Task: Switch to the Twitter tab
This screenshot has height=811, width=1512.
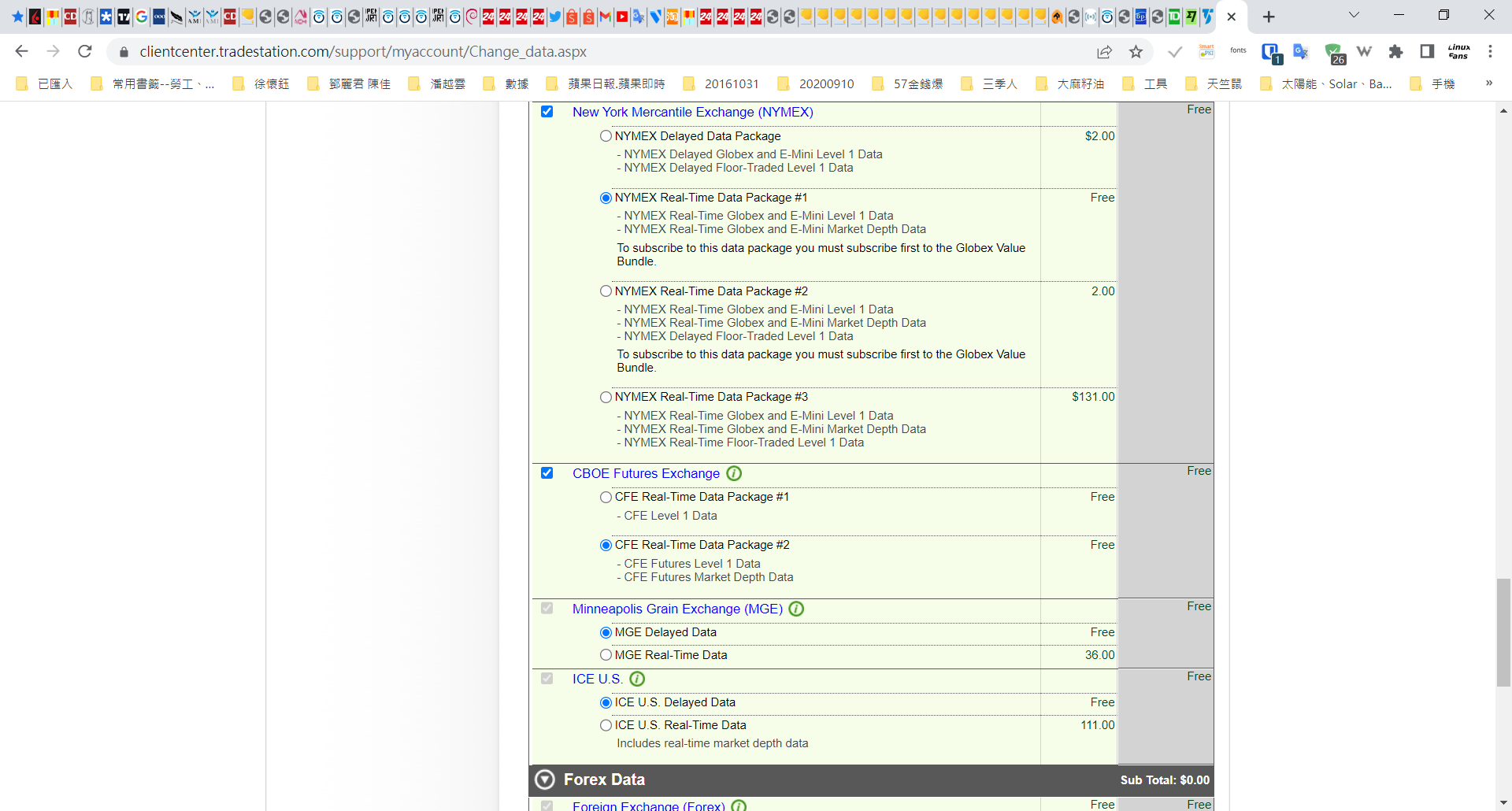Action: click(555, 17)
